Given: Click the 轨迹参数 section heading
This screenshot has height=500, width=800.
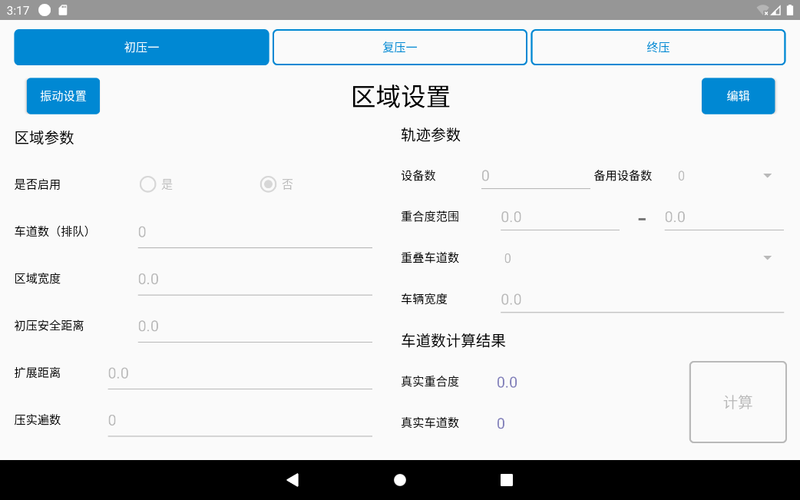Looking at the screenshot, I should click(431, 135).
